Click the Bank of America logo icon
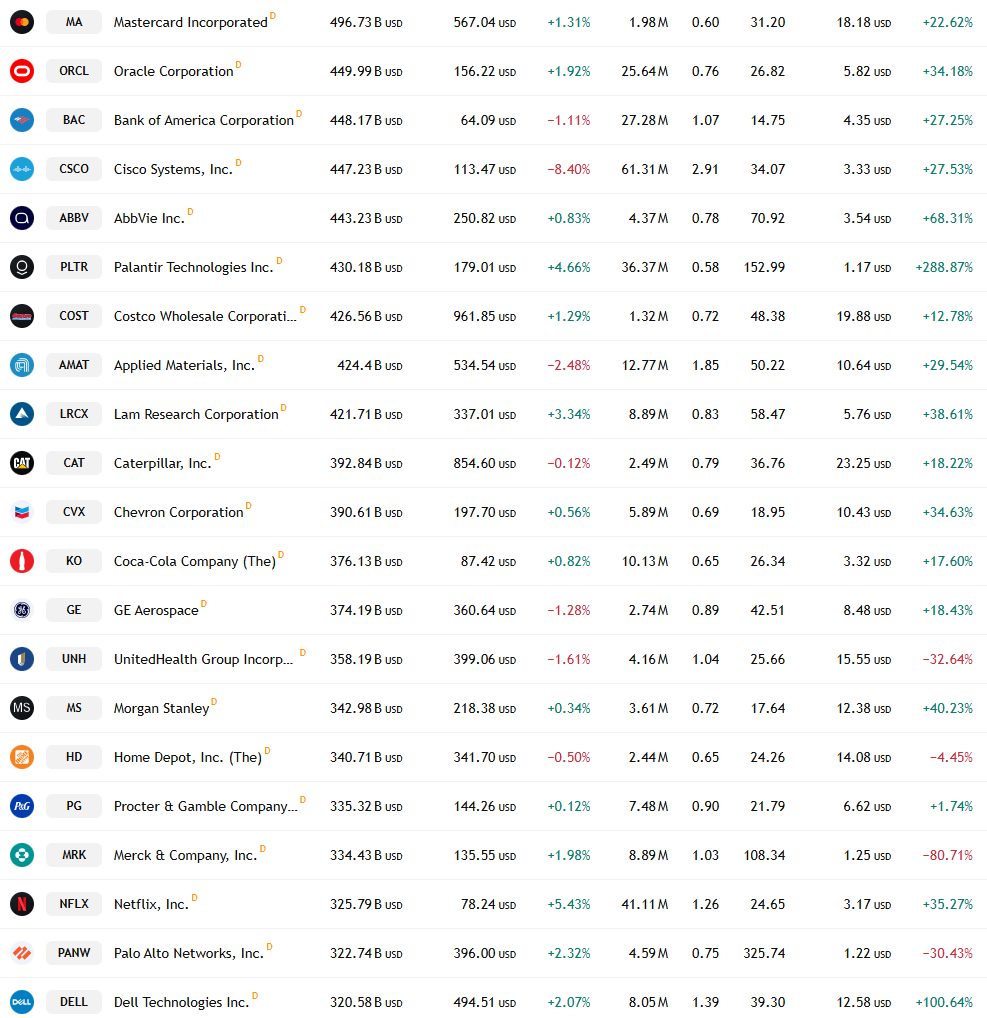The image size is (987, 1018). click(21, 120)
